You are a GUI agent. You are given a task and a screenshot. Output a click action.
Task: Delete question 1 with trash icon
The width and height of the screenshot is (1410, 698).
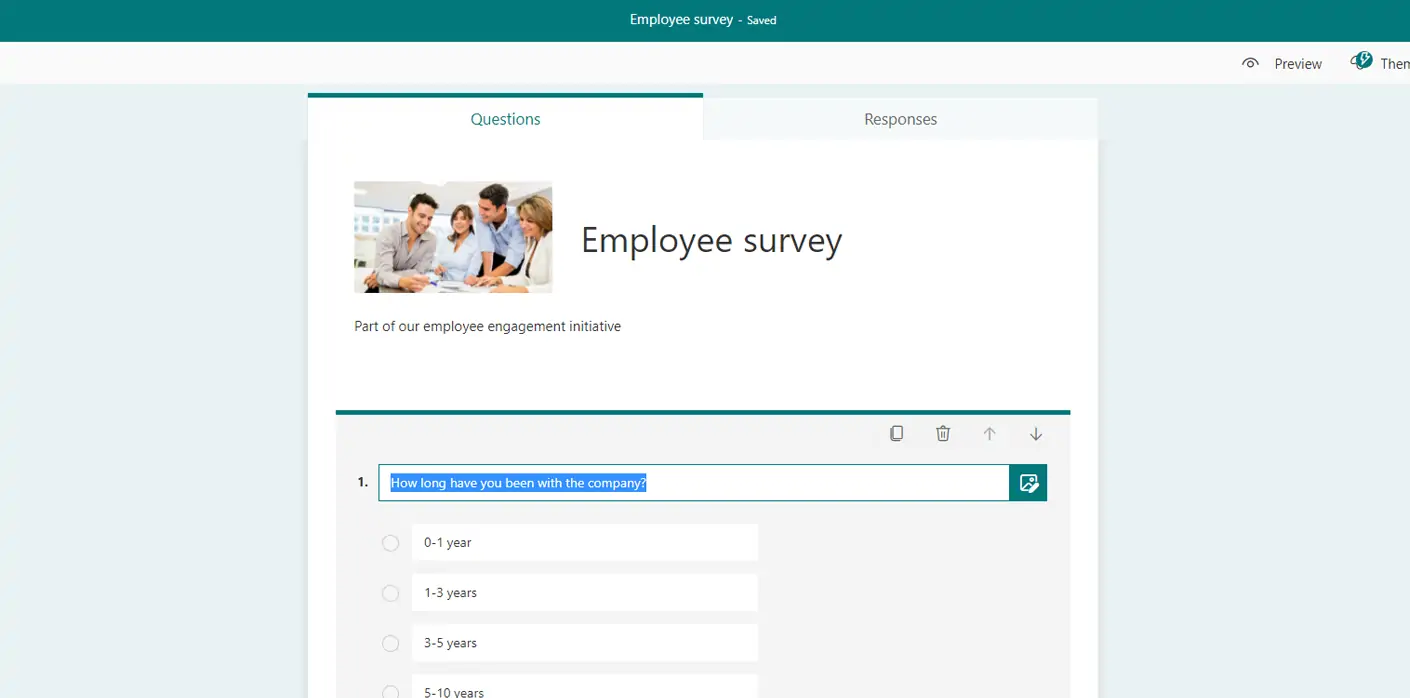pos(942,433)
